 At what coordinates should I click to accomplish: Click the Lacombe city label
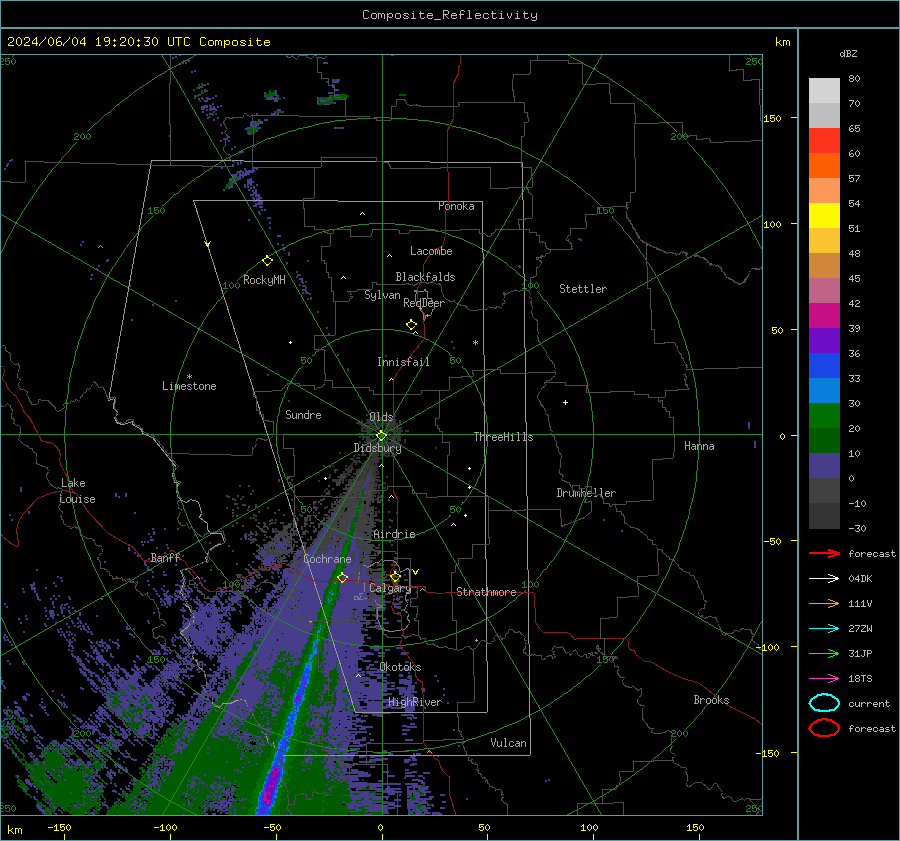[x=431, y=251]
